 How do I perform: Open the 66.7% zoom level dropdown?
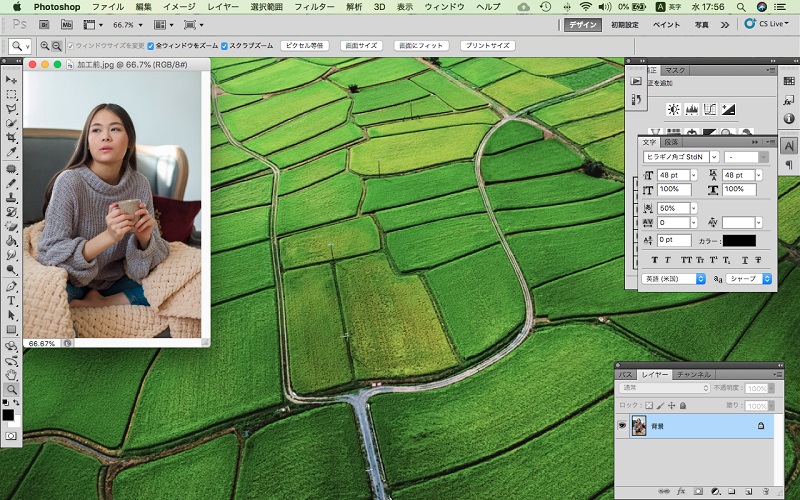(x=140, y=25)
